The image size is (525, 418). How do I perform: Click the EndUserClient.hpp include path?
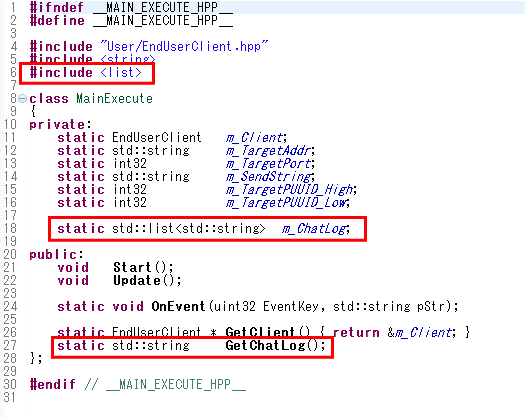coord(184,46)
